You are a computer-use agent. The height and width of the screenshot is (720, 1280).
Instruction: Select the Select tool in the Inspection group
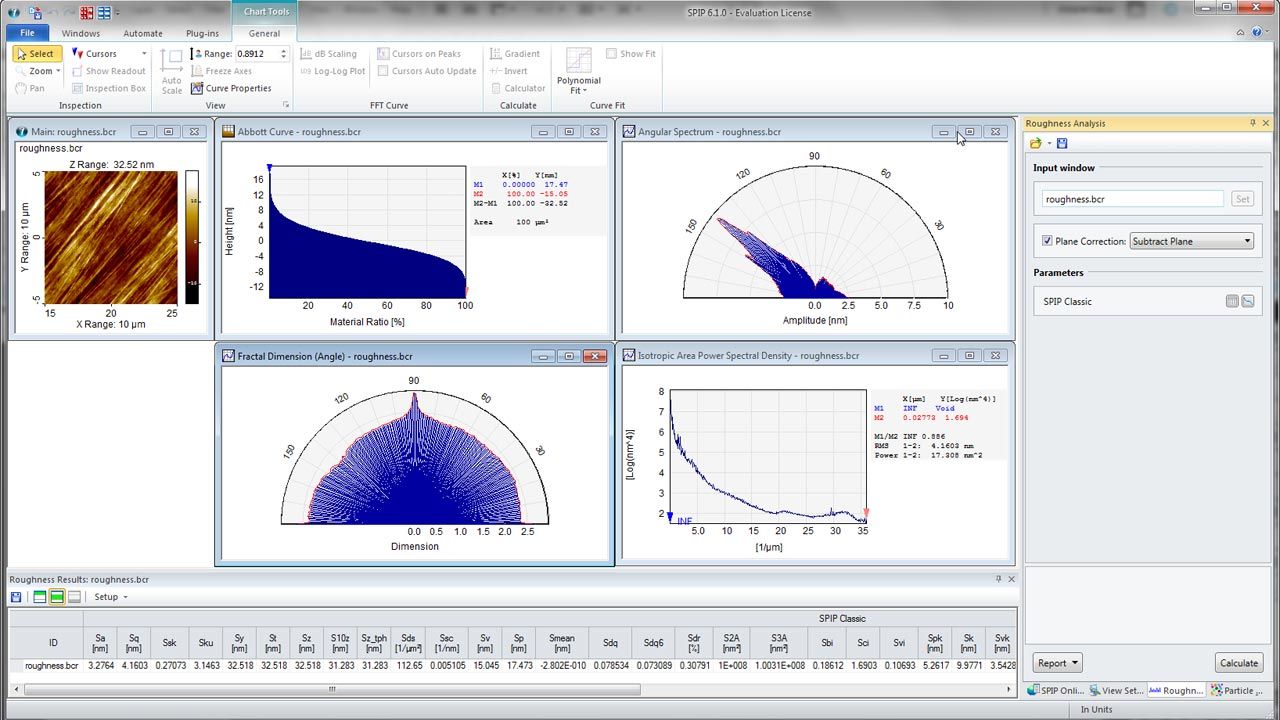pyautogui.click(x=36, y=53)
